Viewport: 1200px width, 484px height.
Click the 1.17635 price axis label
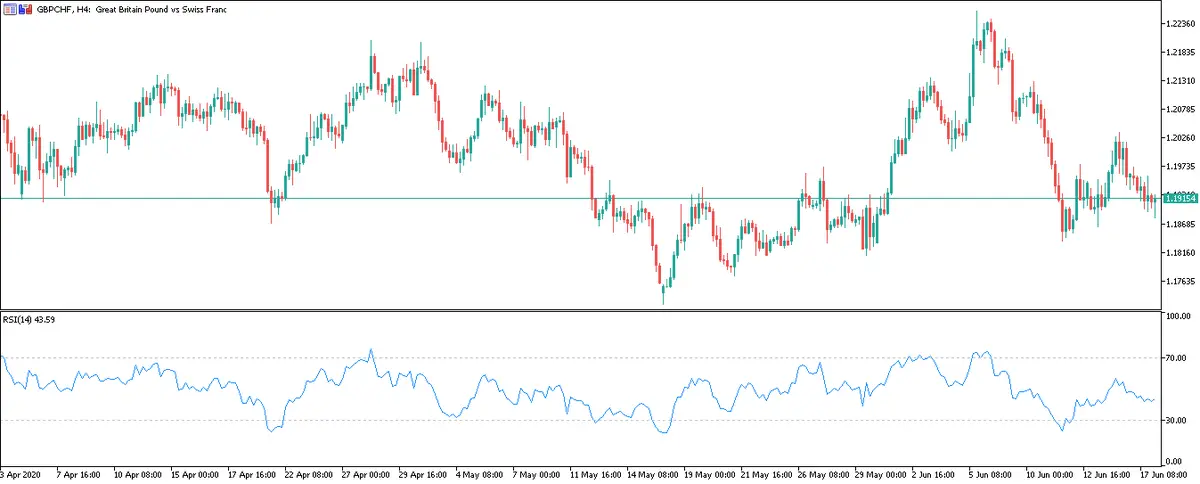[x=1180, y=281]
